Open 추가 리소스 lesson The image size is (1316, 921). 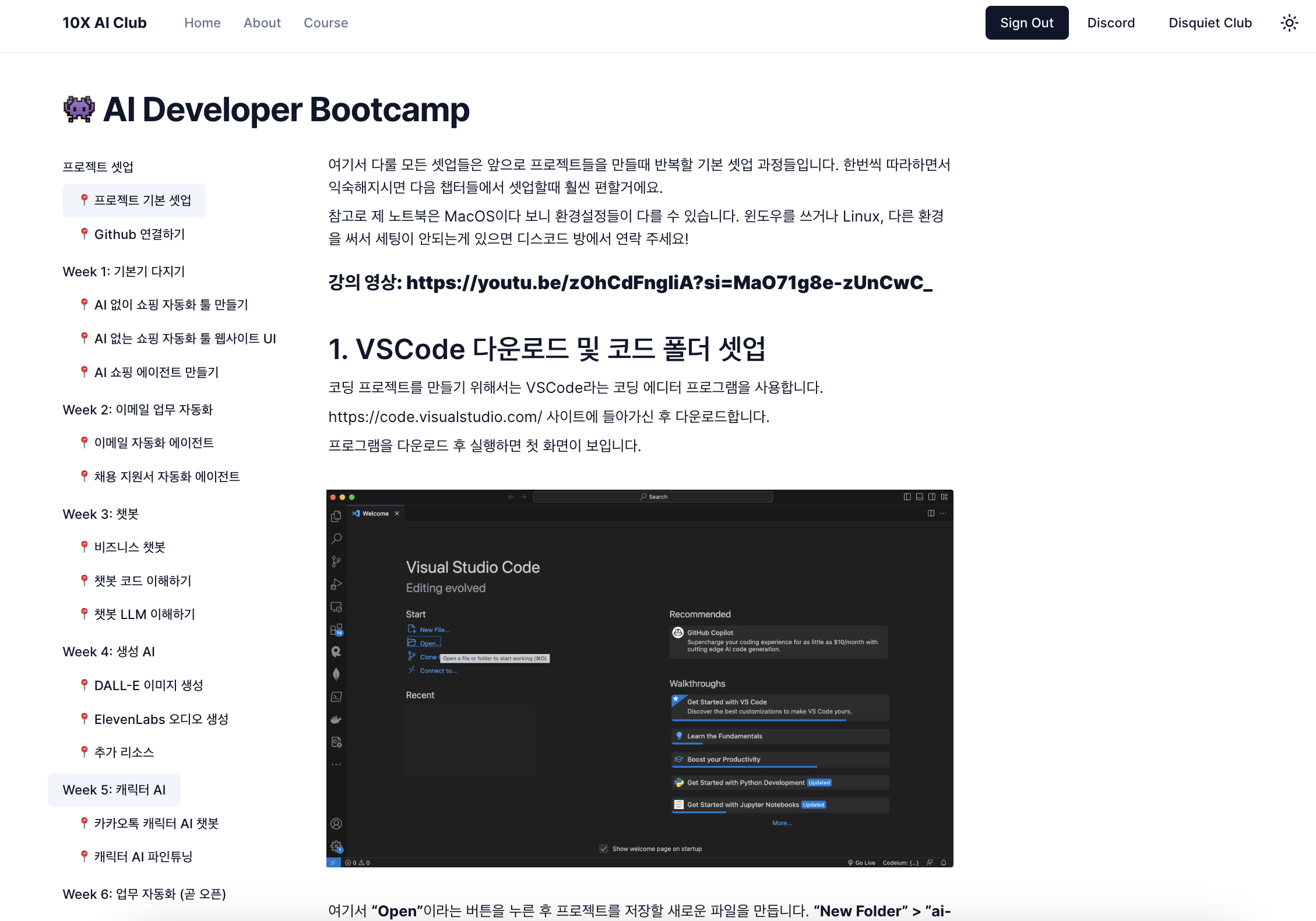tap(117, 753)
